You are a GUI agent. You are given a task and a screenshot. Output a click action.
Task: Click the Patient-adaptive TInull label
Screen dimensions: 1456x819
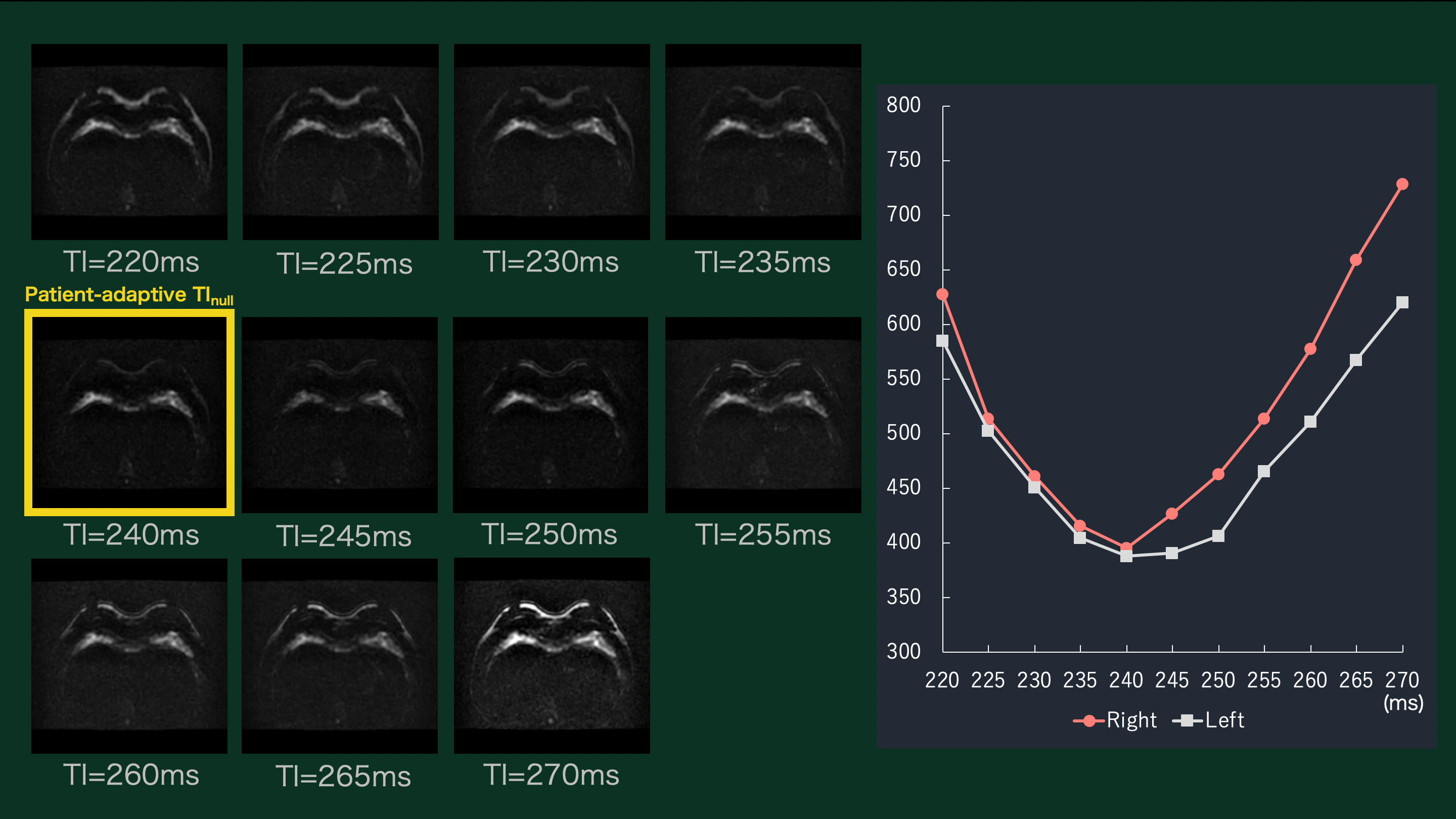[129, 295]
